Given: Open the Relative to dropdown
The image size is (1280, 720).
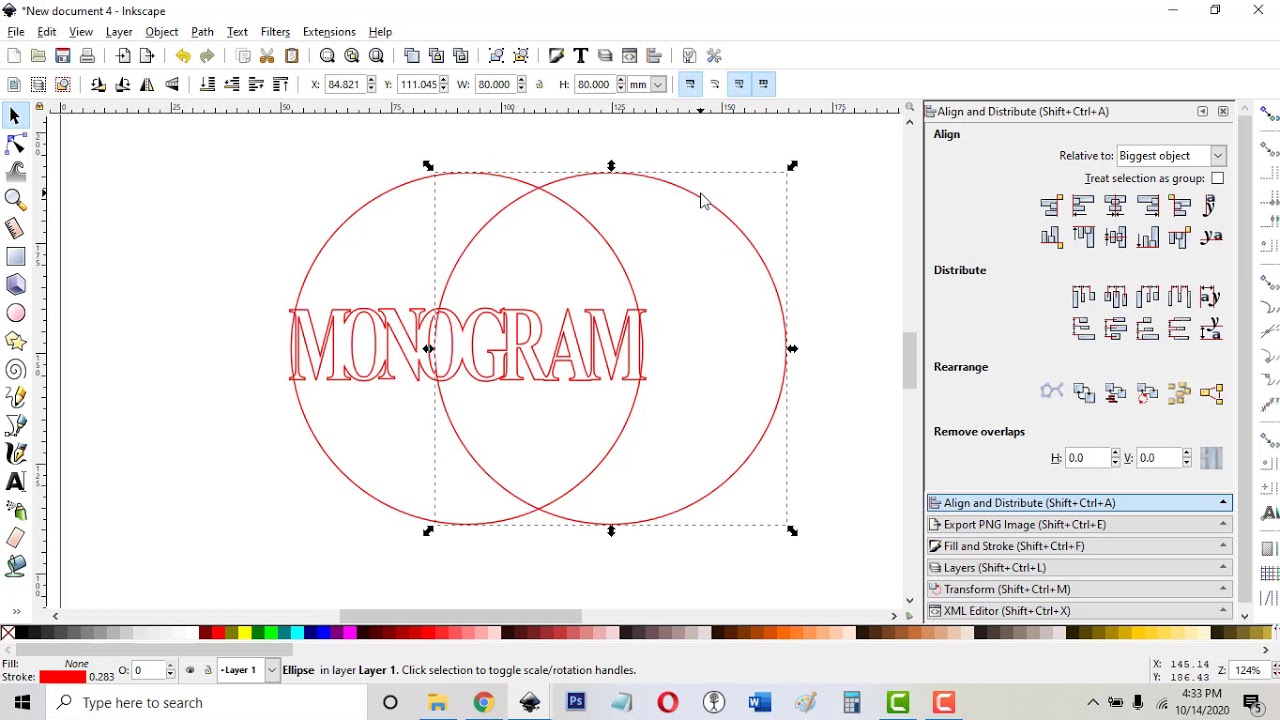Looking at the screenshot, I should pyautogui.click(x=1171, y=156).
